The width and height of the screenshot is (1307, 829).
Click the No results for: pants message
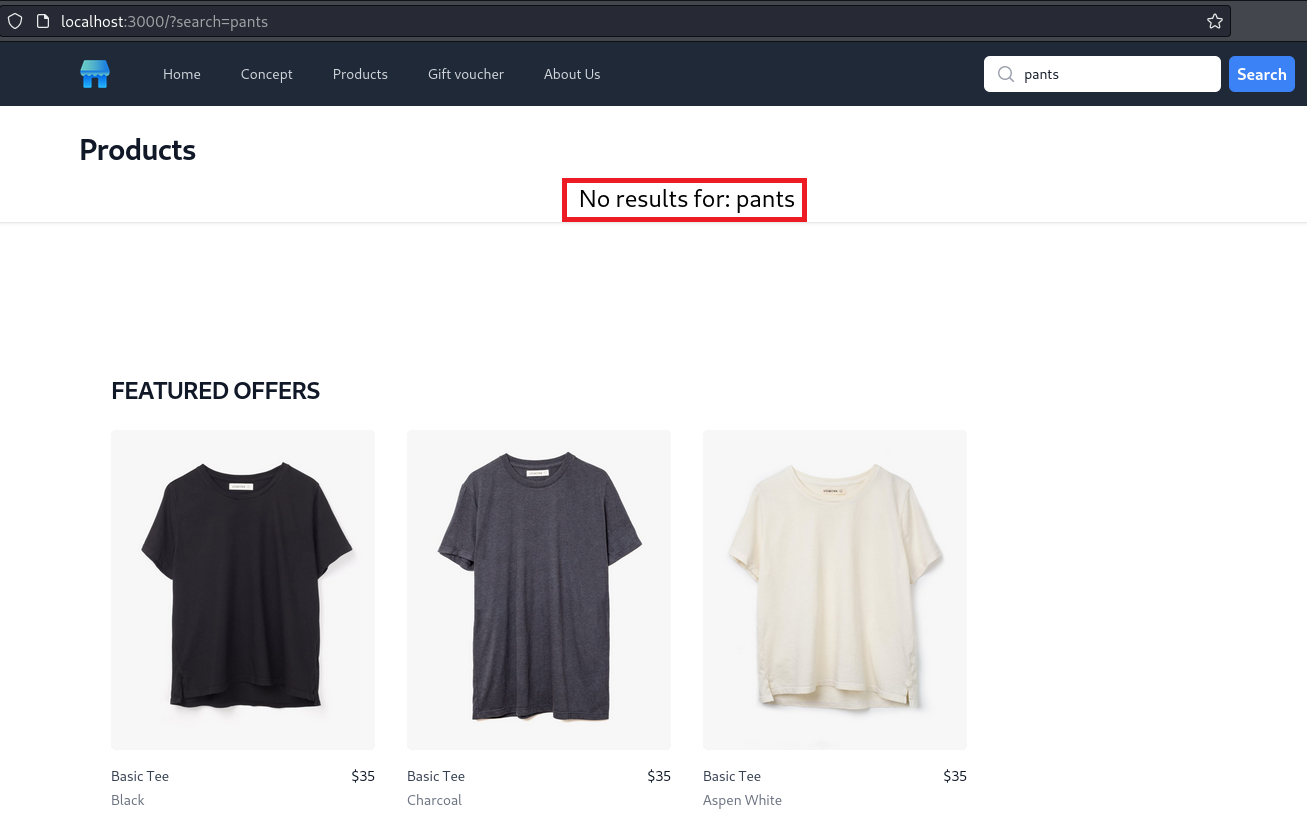[x=686, y=200]
